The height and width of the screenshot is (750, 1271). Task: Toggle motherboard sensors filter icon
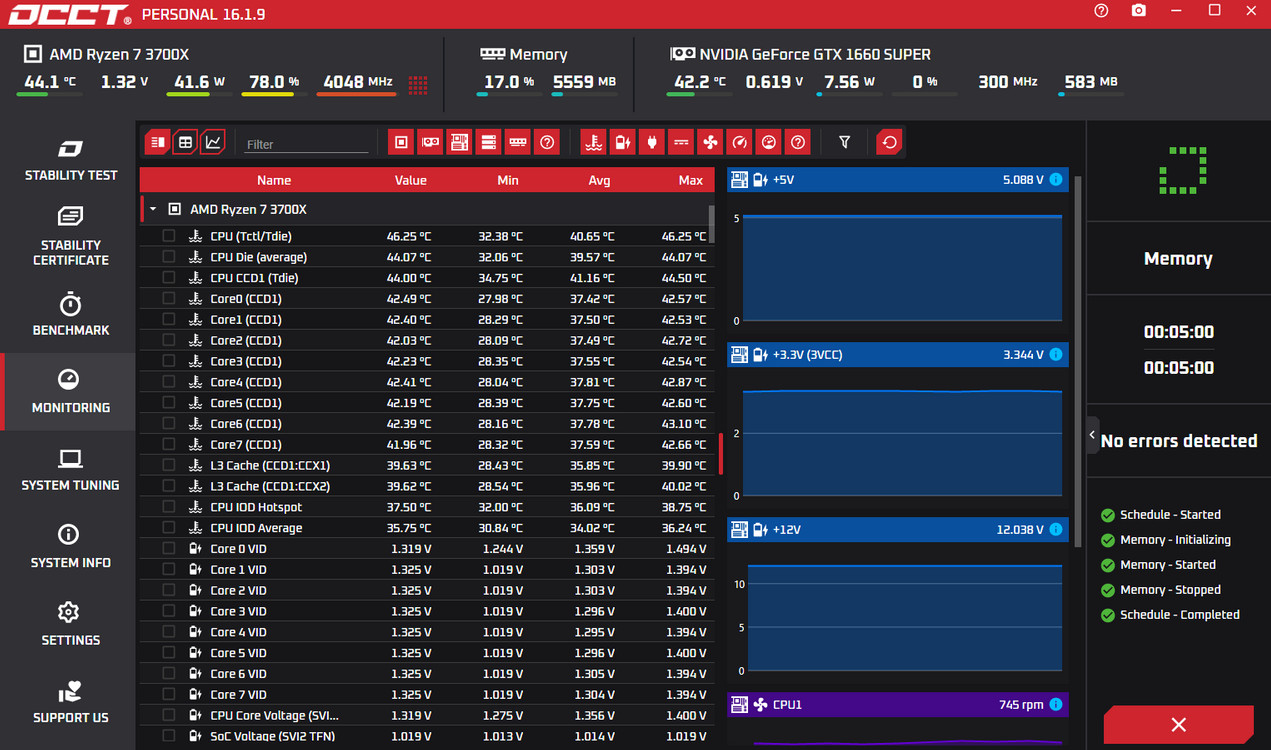click(459, 143)
